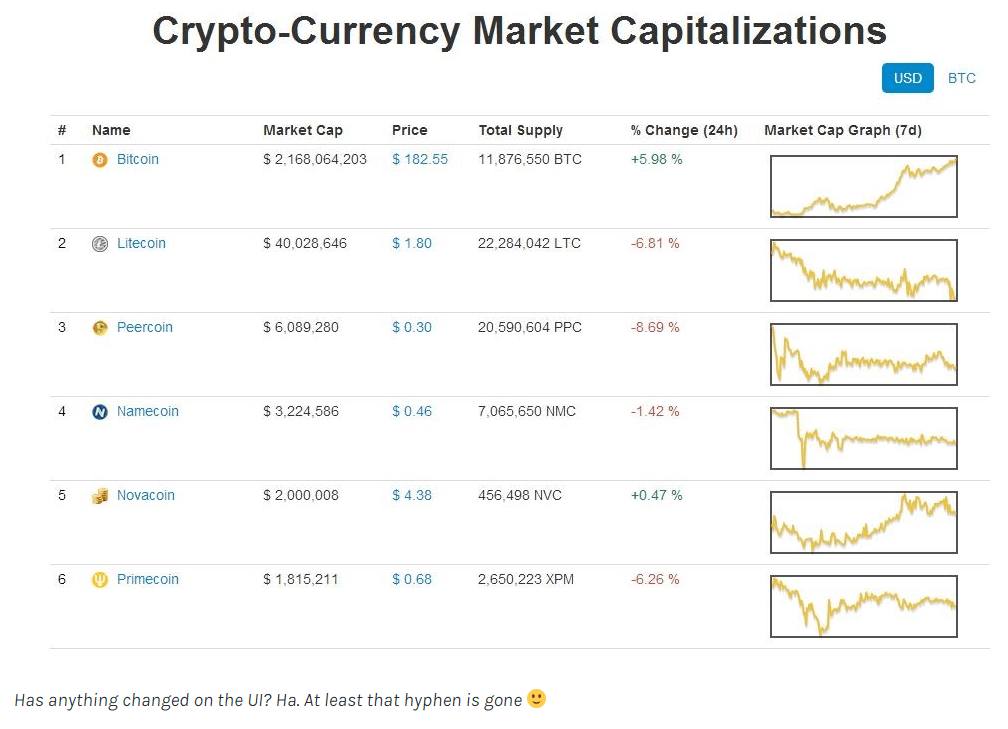Switch currency display to BTC
Viewport: 1008px width, 729px height.
click(x=961, y=78)
